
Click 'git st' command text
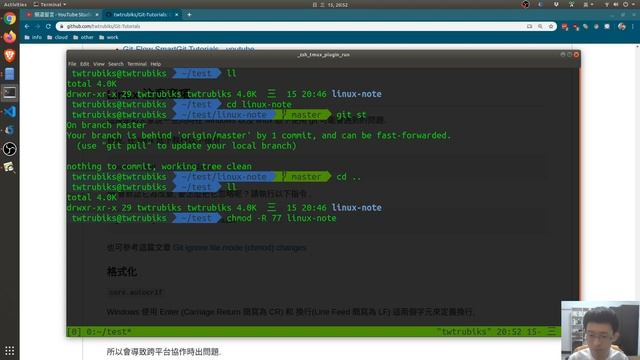click(351, 115)
